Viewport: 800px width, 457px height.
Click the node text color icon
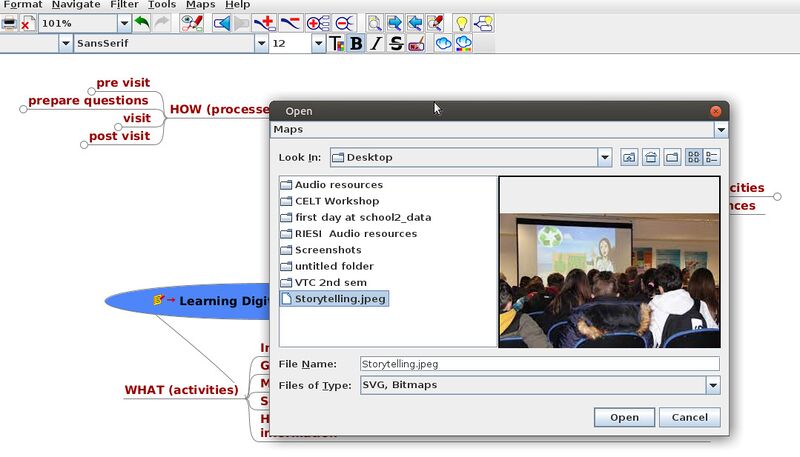point(336,44)
